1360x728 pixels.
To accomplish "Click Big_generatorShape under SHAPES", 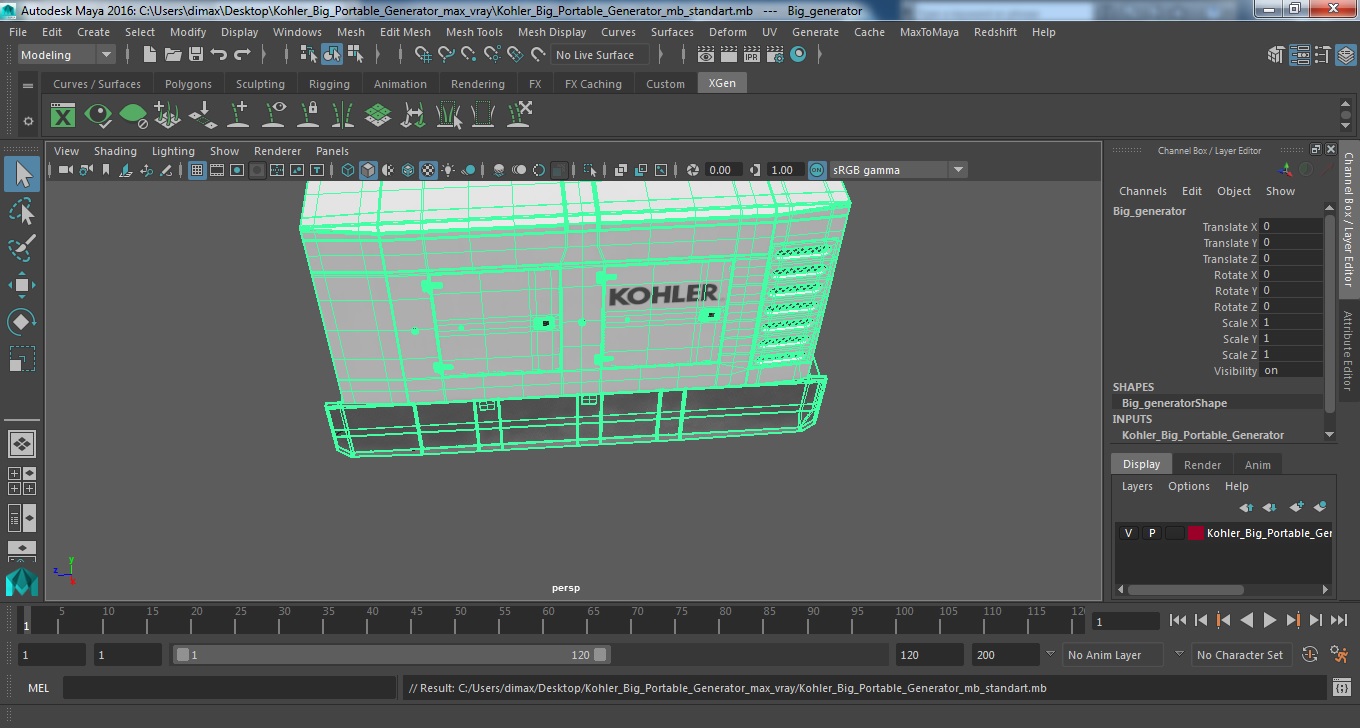I will 1174,403.
